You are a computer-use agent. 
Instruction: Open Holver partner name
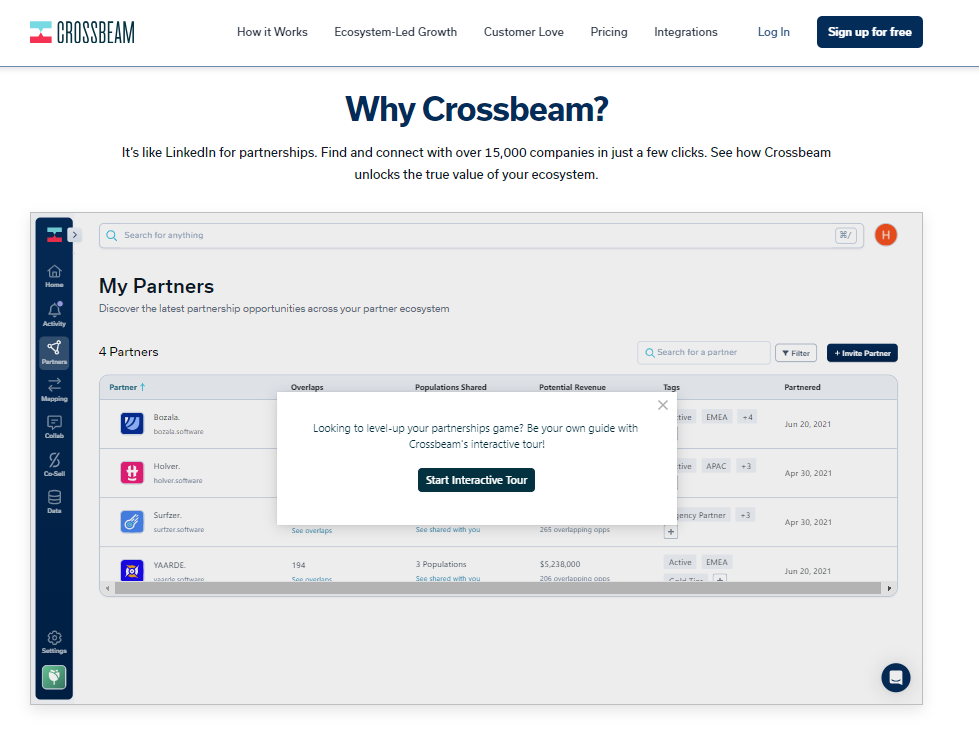point(167,467)
